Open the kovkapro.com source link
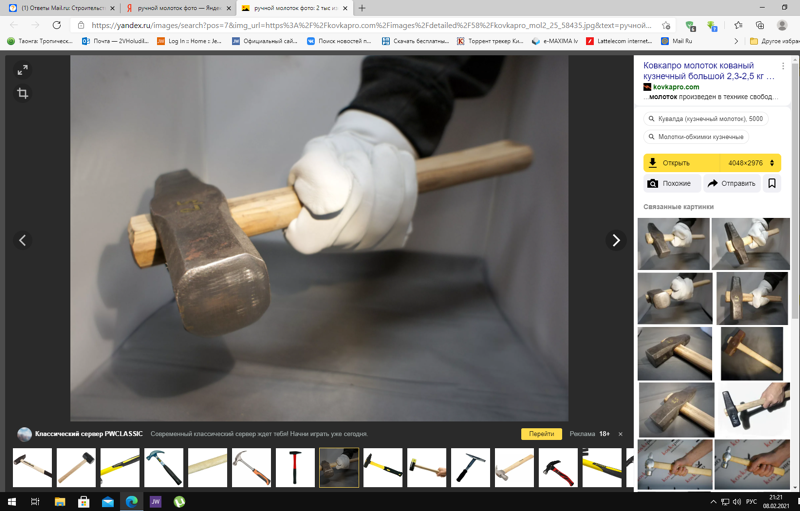Image resolution: width=800 pixels, height=511 pixels. click(676, 87)
